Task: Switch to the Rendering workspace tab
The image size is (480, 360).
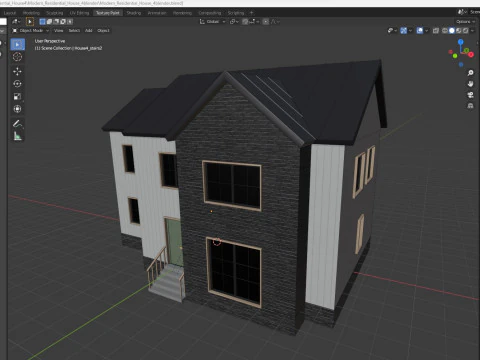Action: [x=182, y=13]
